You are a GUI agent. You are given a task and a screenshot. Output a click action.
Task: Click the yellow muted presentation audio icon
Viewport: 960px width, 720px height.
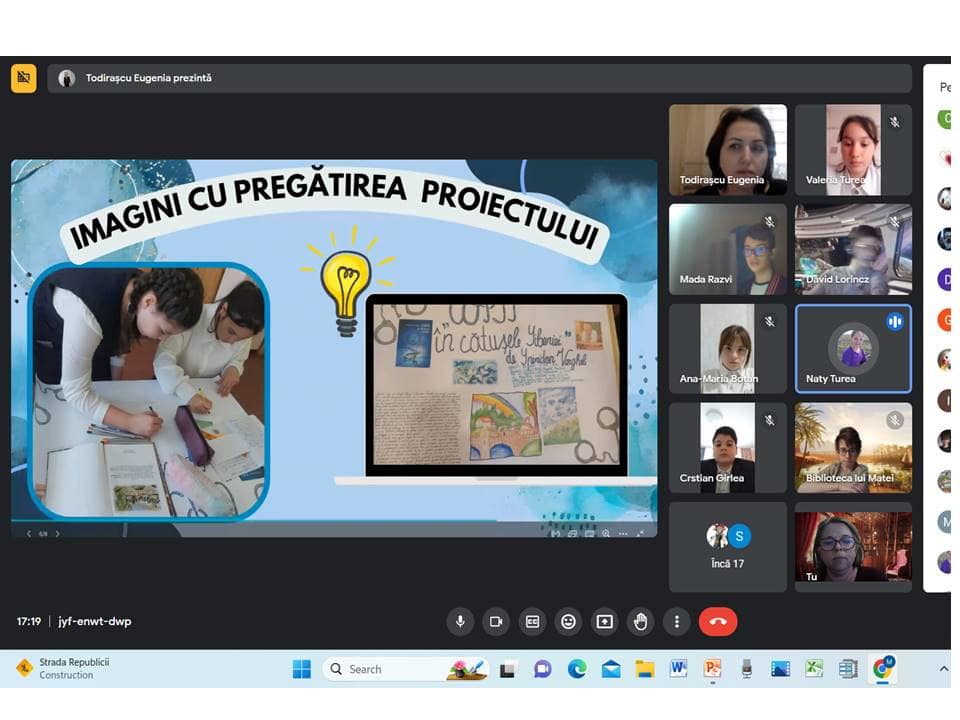point(24,78)
